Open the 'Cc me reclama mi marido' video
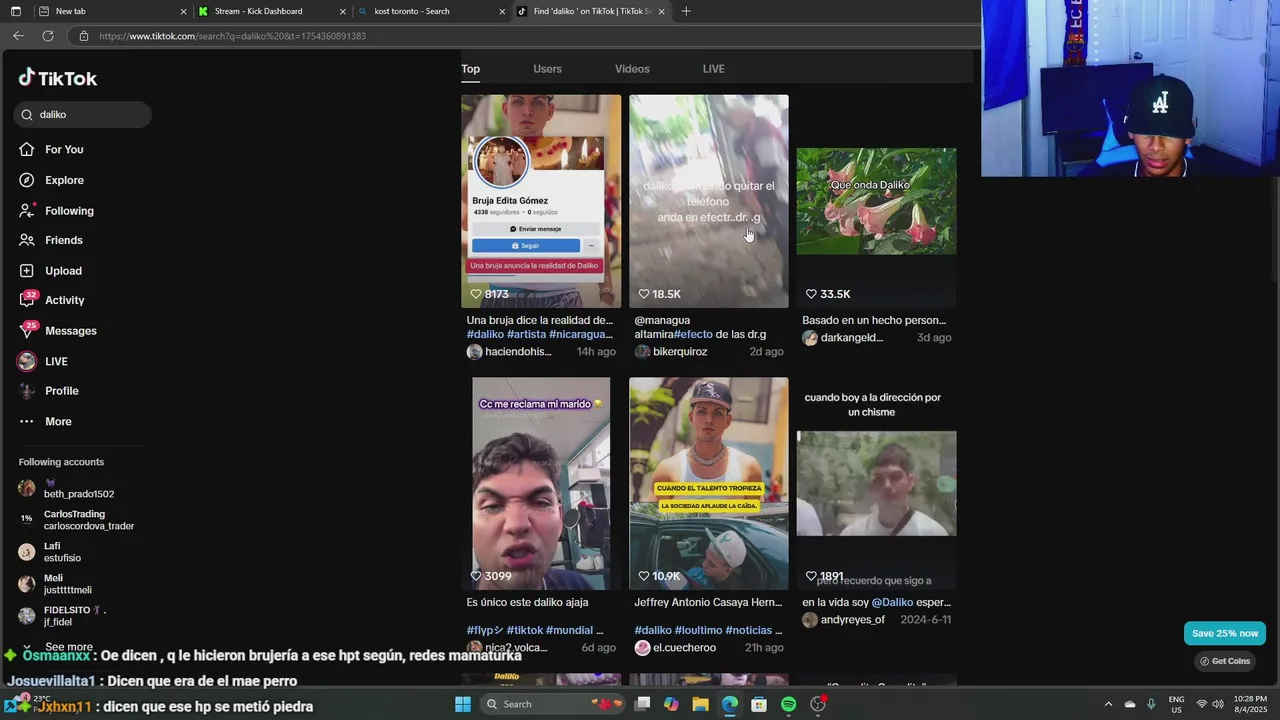This screenshot has width=1280, height=720. coord(541,483)
